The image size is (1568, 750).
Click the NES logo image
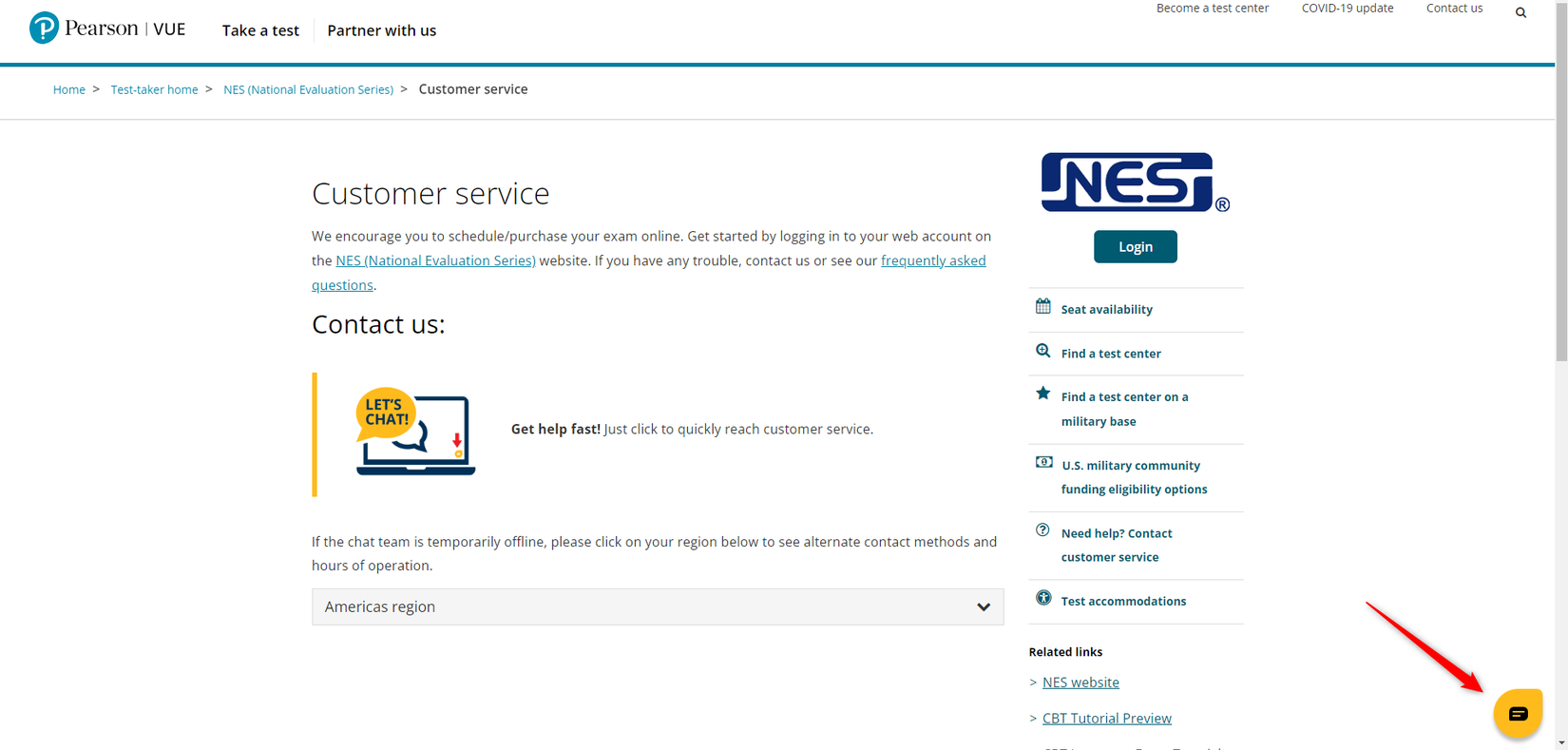coord(1136,183)
